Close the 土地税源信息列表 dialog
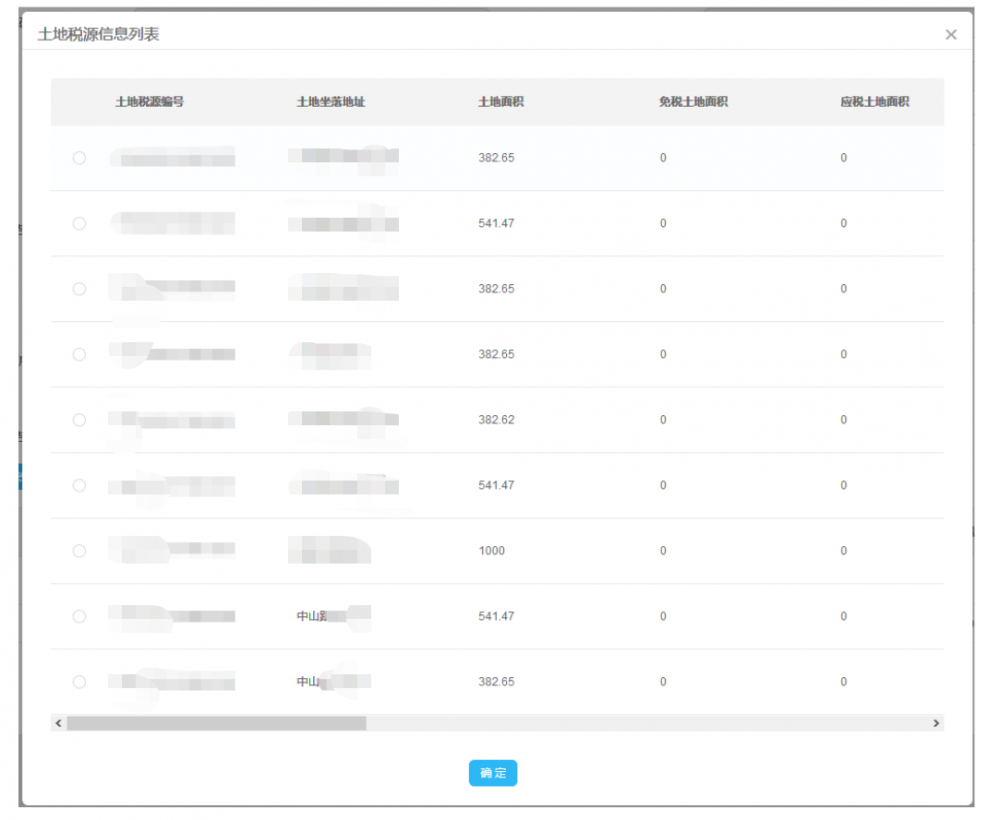 coord(950,35)
